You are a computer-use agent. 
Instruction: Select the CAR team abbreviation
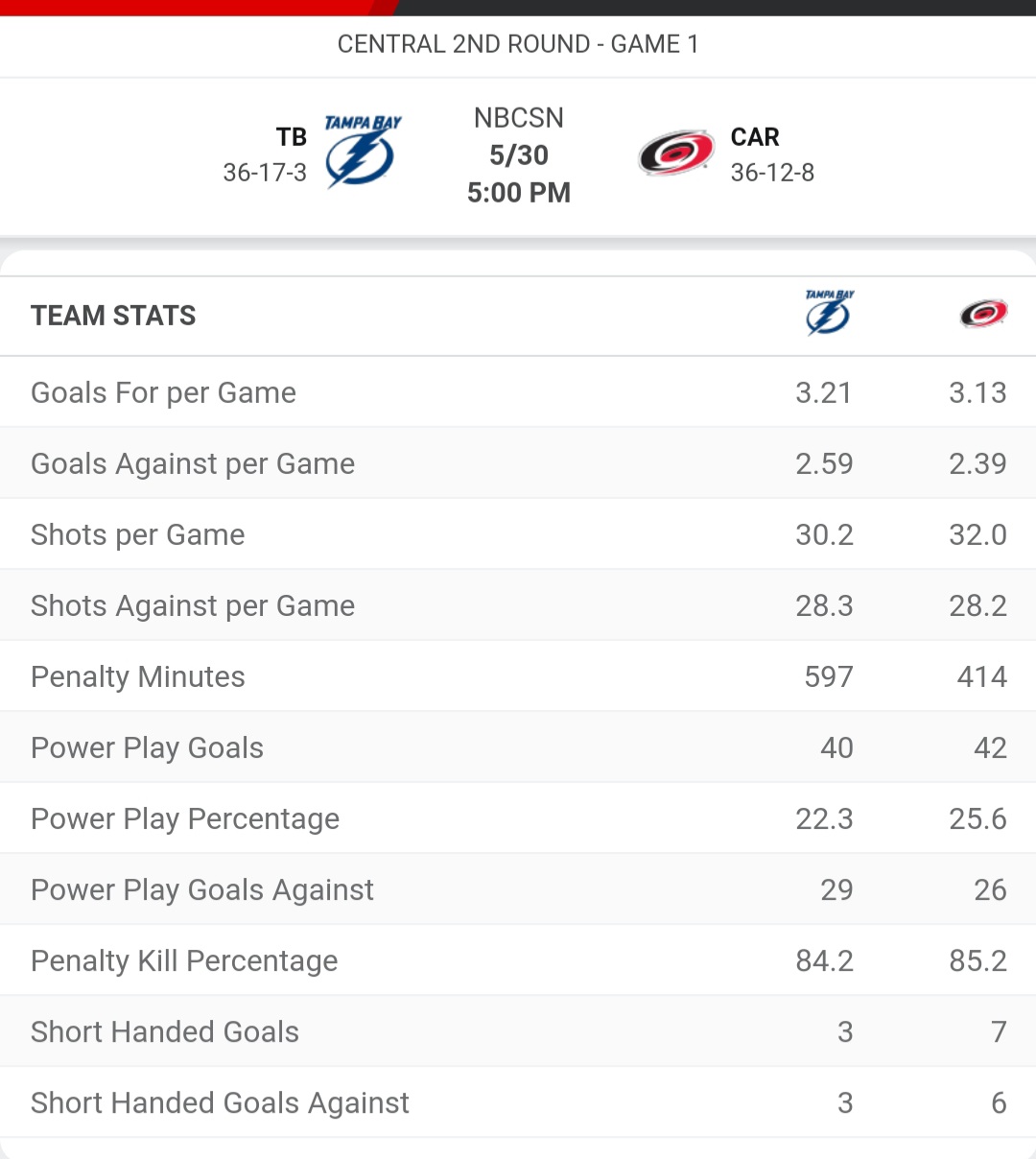point(755,137)
